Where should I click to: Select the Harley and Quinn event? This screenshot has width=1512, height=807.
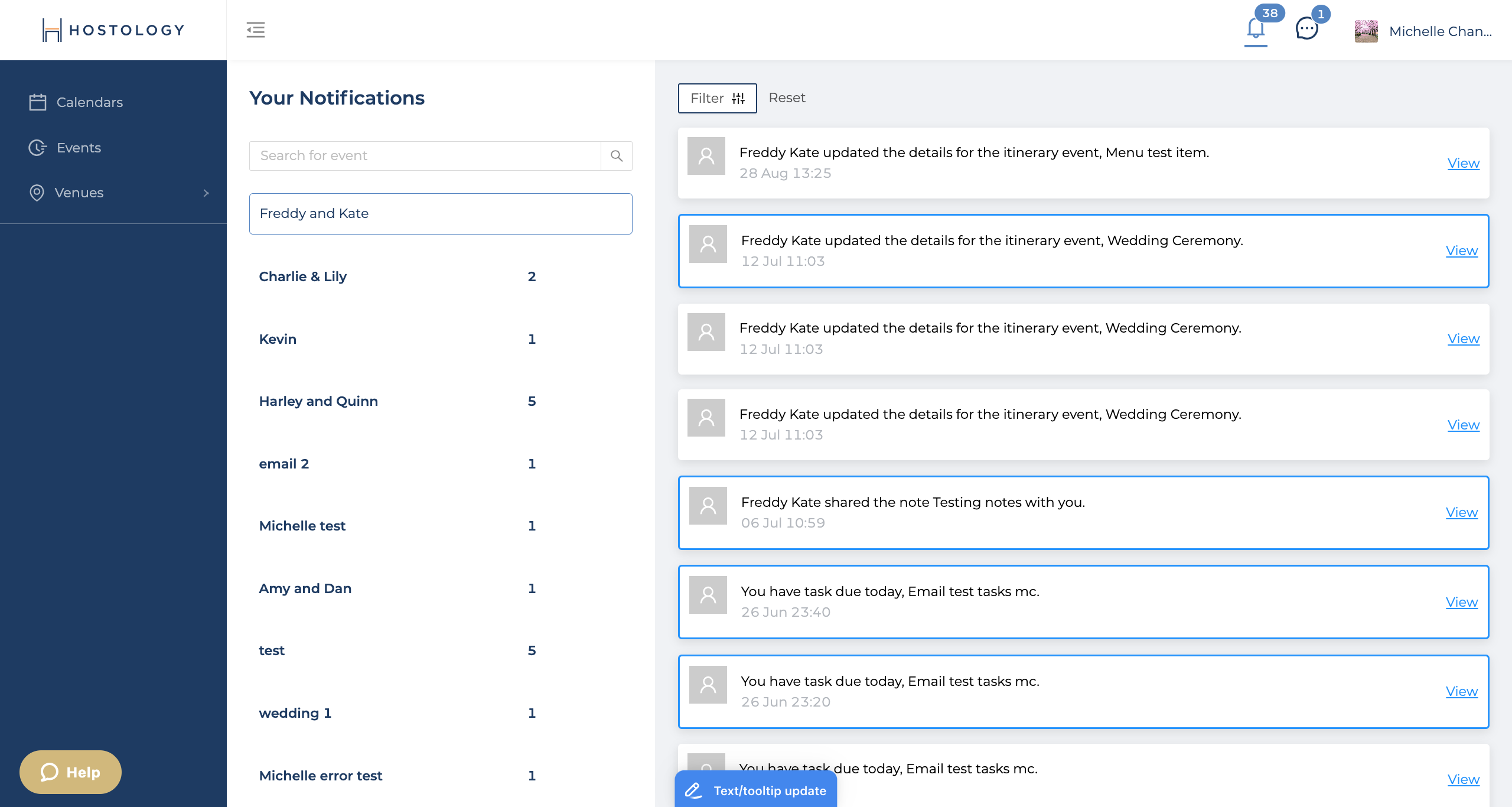(x=441, y=401)
